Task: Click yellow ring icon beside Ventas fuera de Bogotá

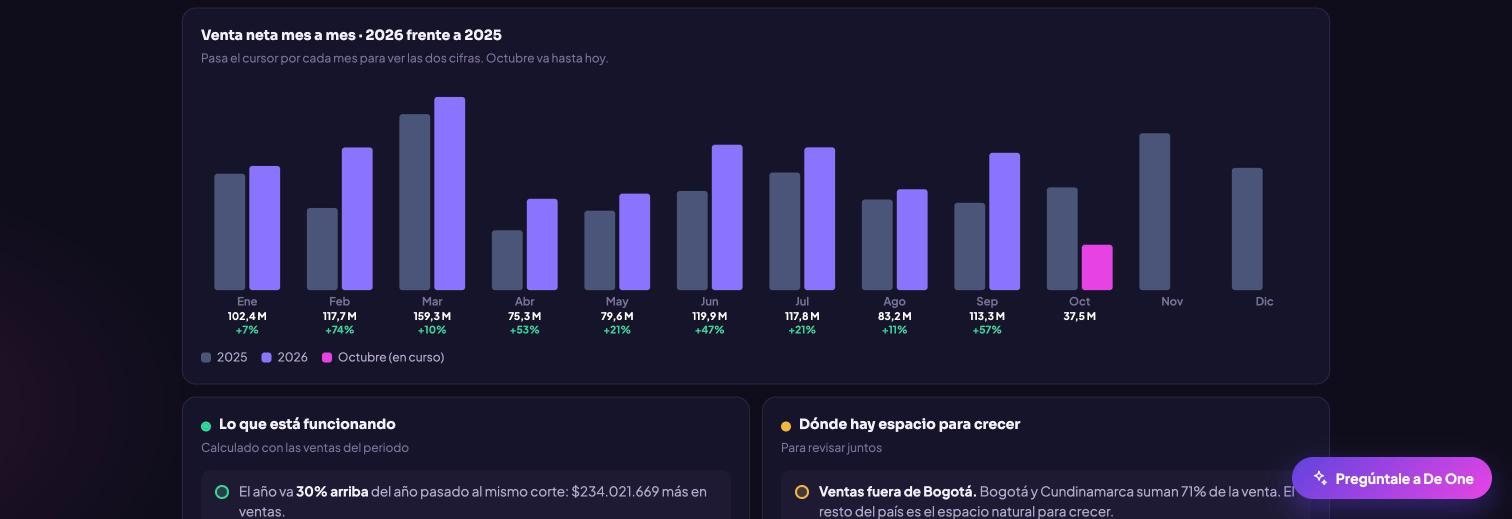Action: (802, 492)
